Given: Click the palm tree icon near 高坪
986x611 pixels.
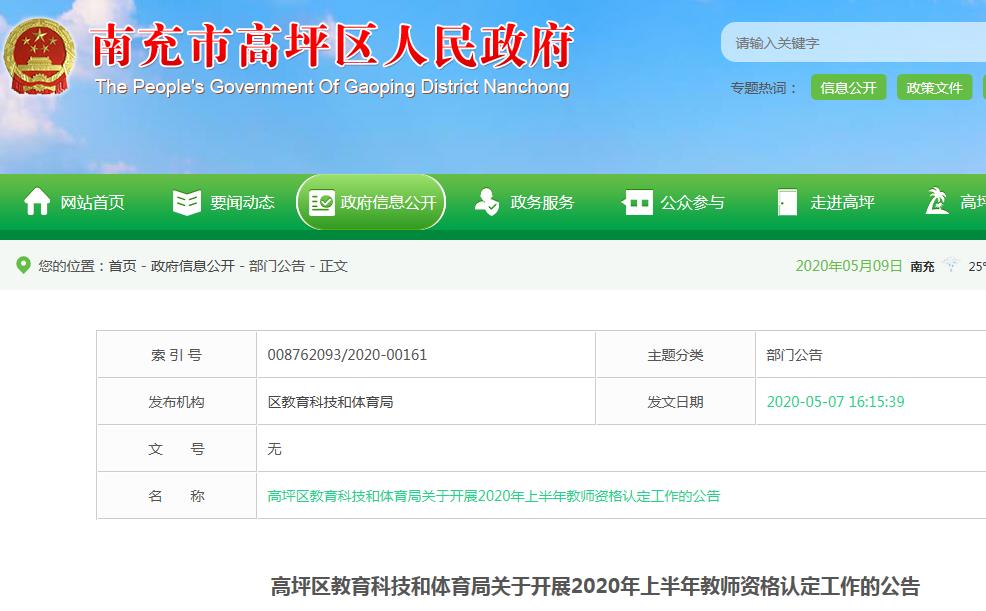Looking at the screenshot, I should pyautogui.click(x=938, y=201).
